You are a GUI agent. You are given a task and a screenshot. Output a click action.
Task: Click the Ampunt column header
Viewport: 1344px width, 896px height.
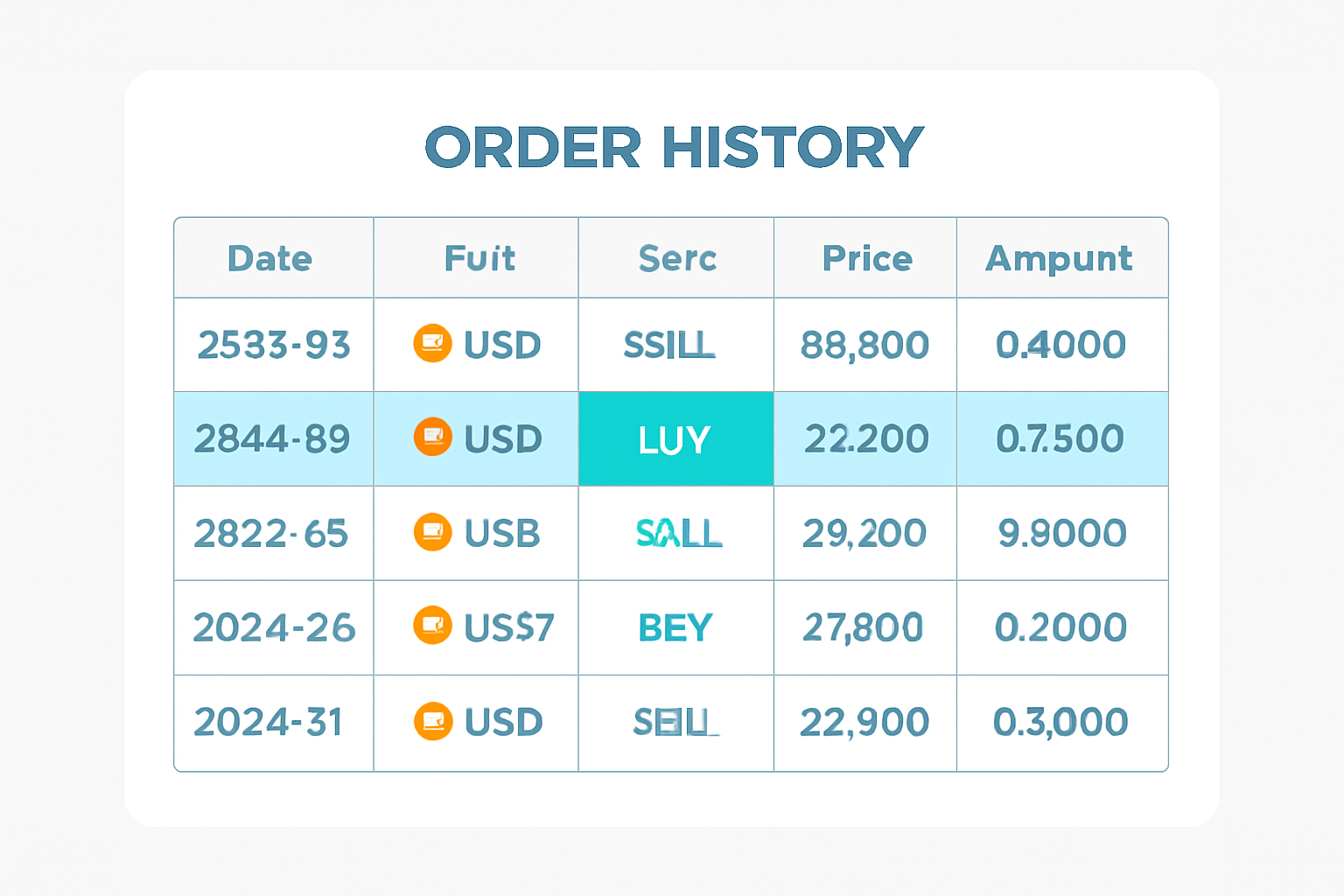(1059, 259)
